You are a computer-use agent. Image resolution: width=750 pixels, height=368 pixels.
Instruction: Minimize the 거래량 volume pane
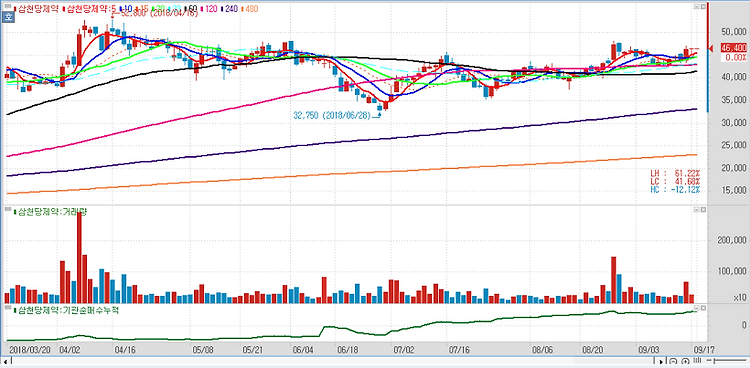pyautogui.click(x=696, y=210)
